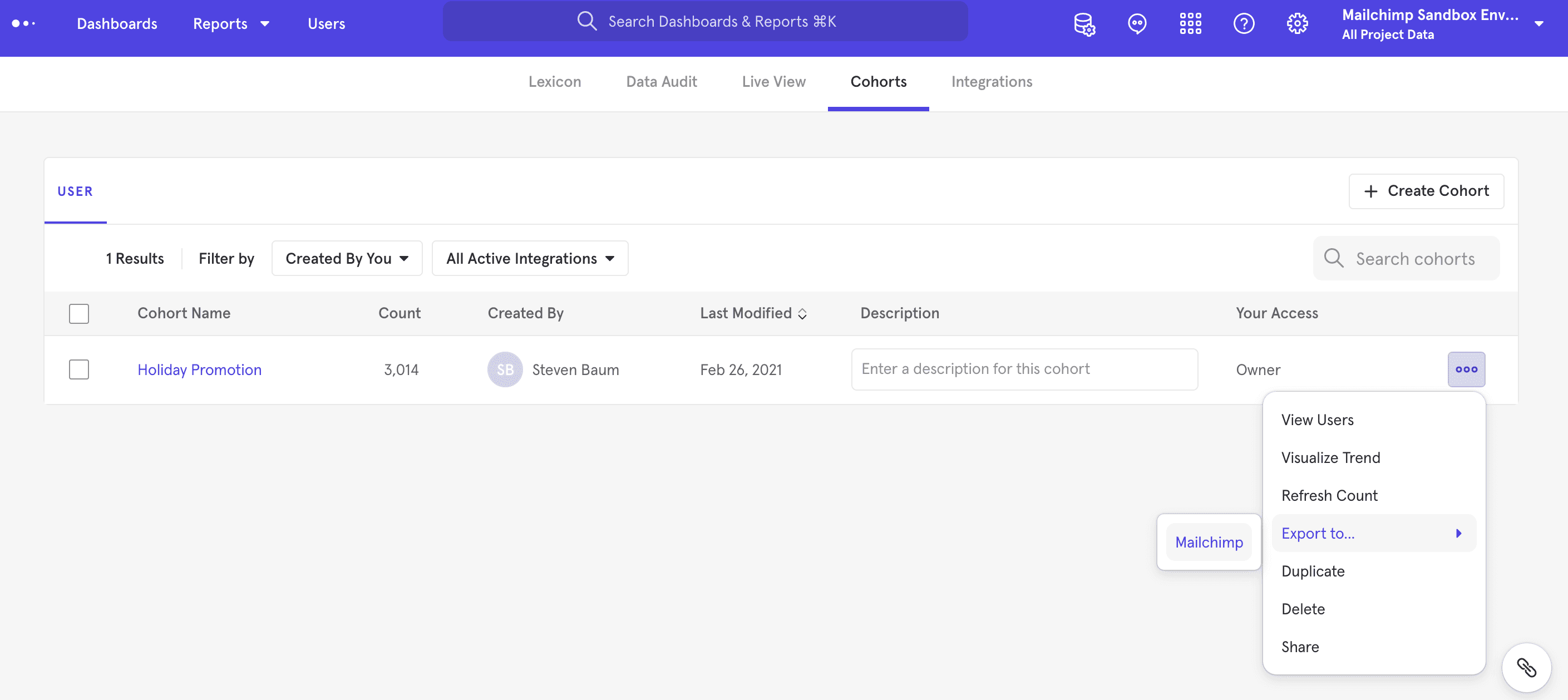Image resolution: width=1568 pixels, height=700 pixels.
Task: Expand the Reports menu in navbar
Action: click(x=231, y=24)
